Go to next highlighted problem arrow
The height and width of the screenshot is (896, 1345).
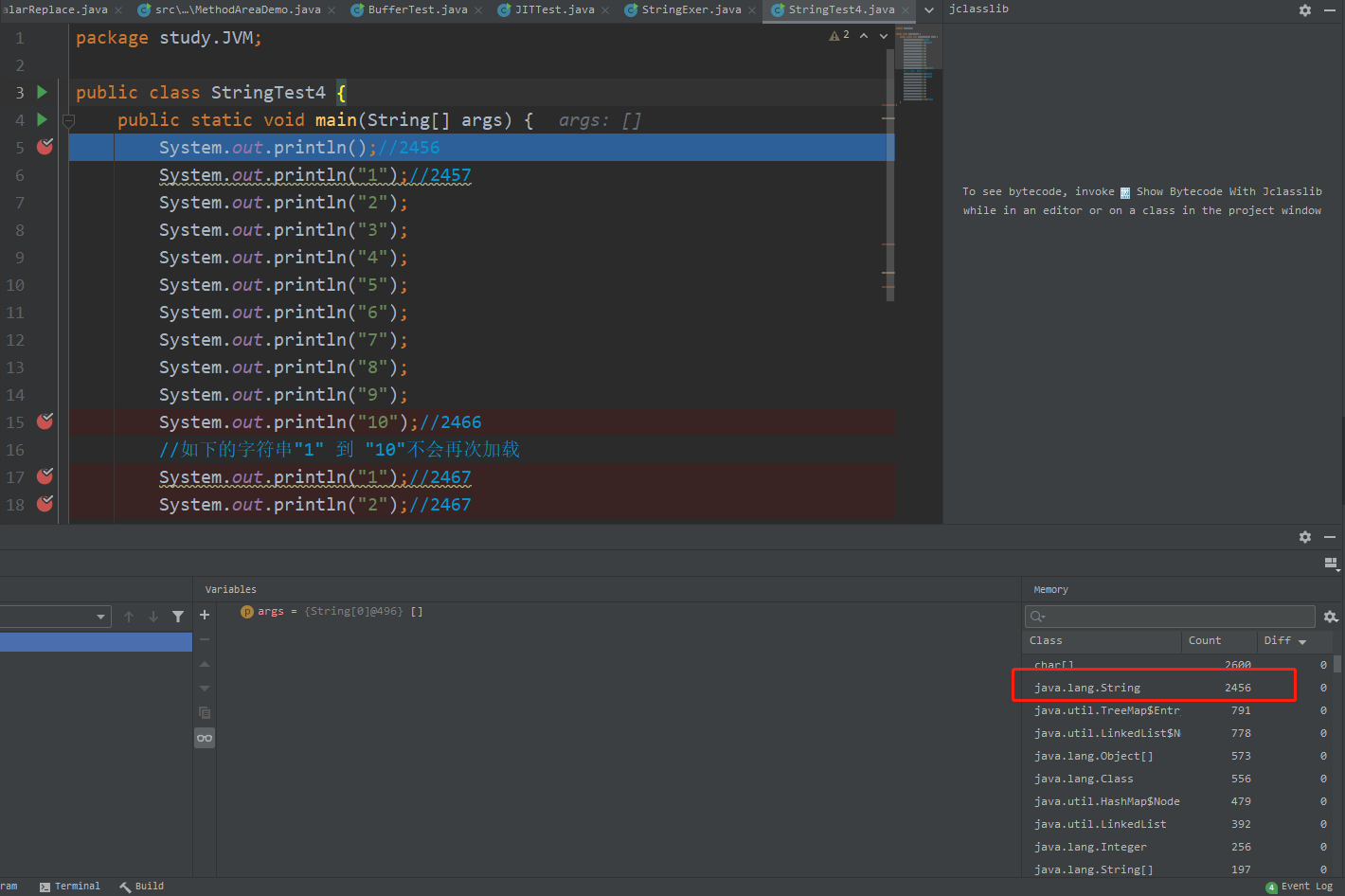tap(884, 35)
